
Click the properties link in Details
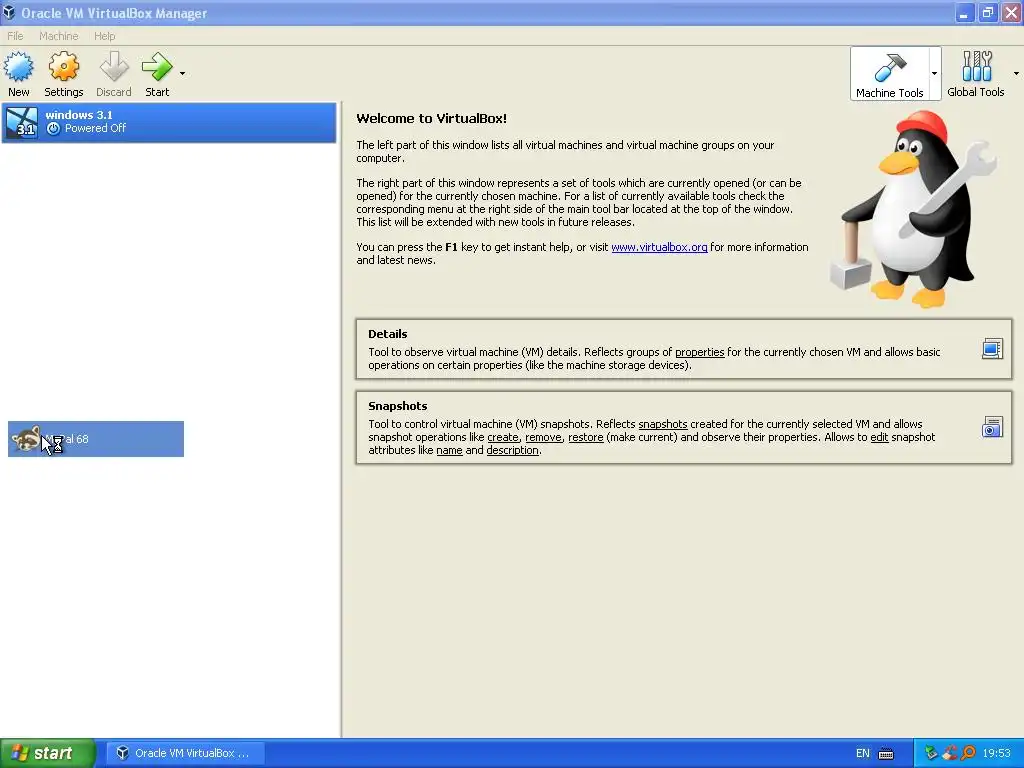699,352
